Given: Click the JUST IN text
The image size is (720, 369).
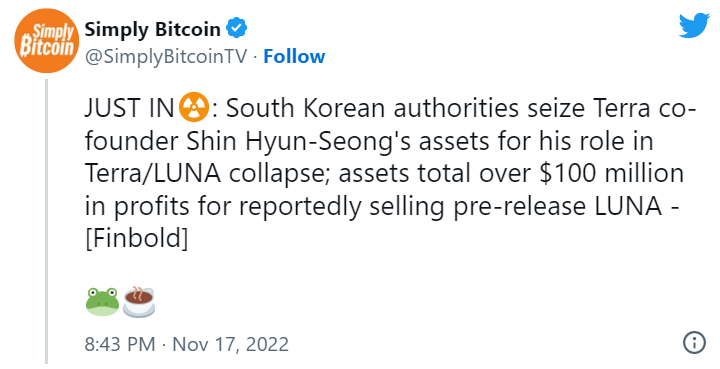Looking at the screenshot, I should click(130, 108).
